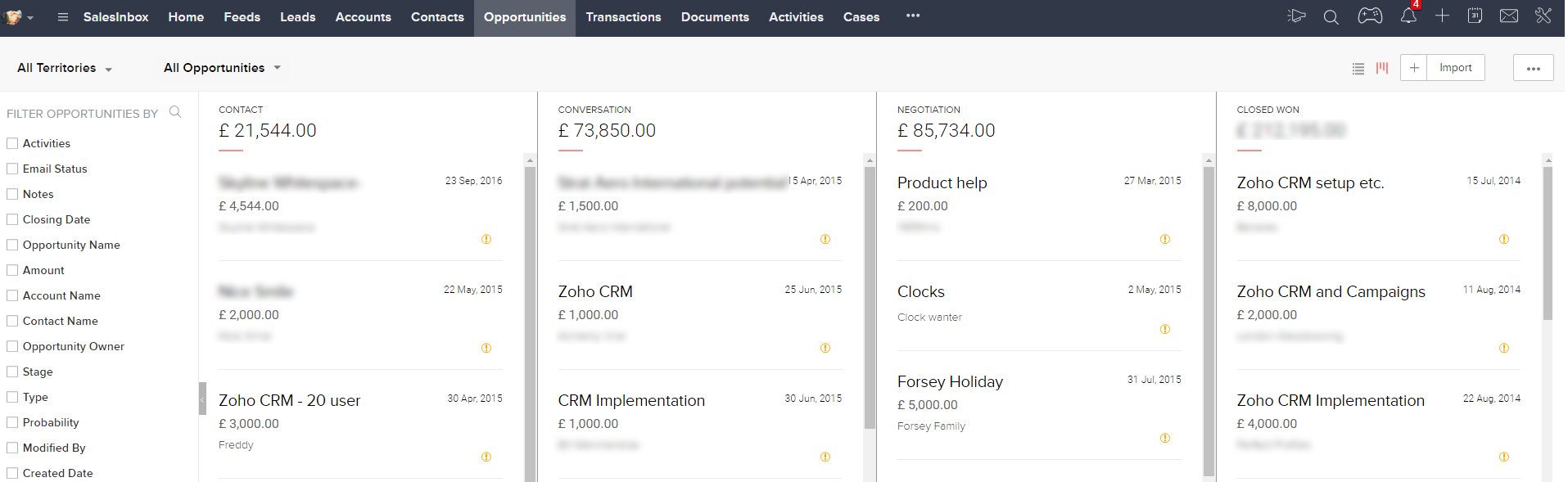Open the gamepad Gamescope icon
The image size is (1568, 482).
(x=1370, y=16)
